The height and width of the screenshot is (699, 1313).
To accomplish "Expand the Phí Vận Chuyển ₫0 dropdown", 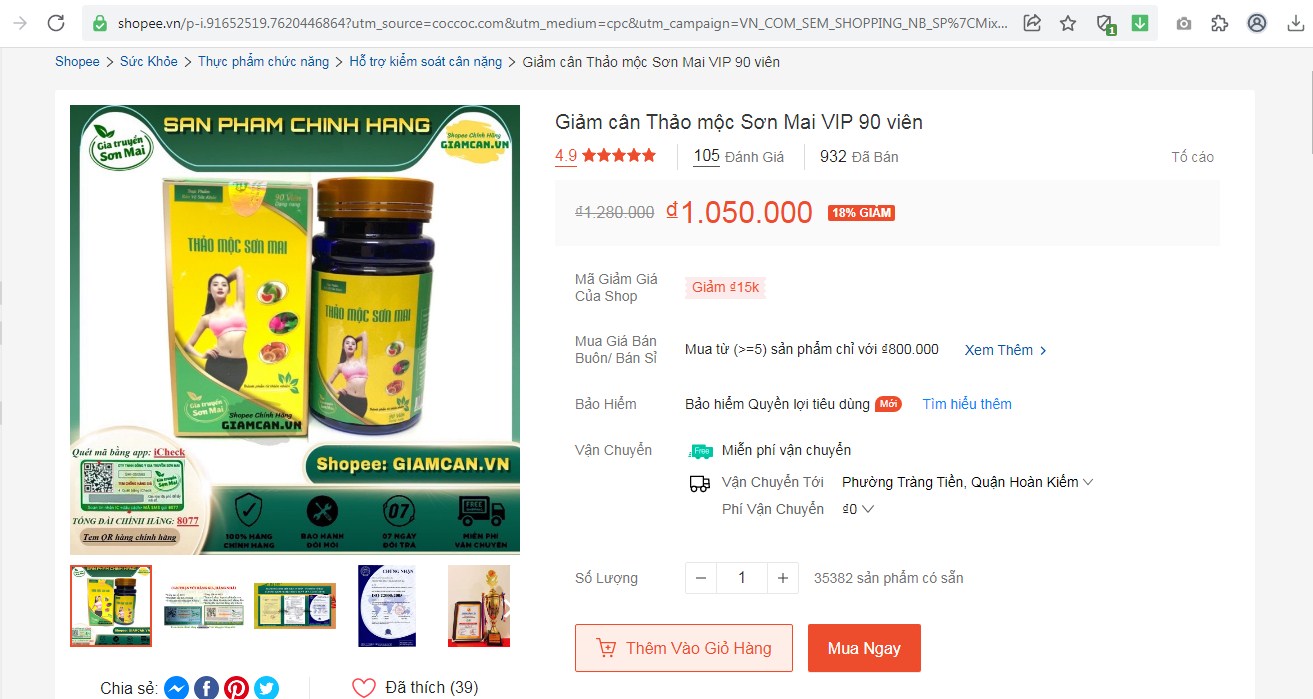I will click(x=858, y=509).
